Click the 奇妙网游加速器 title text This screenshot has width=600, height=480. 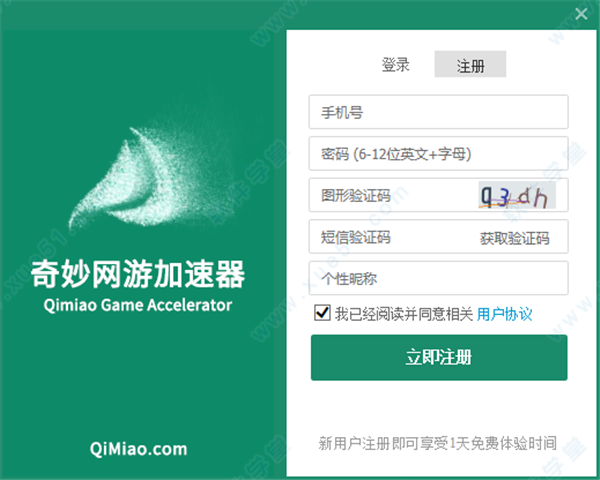tap(138, 273)
